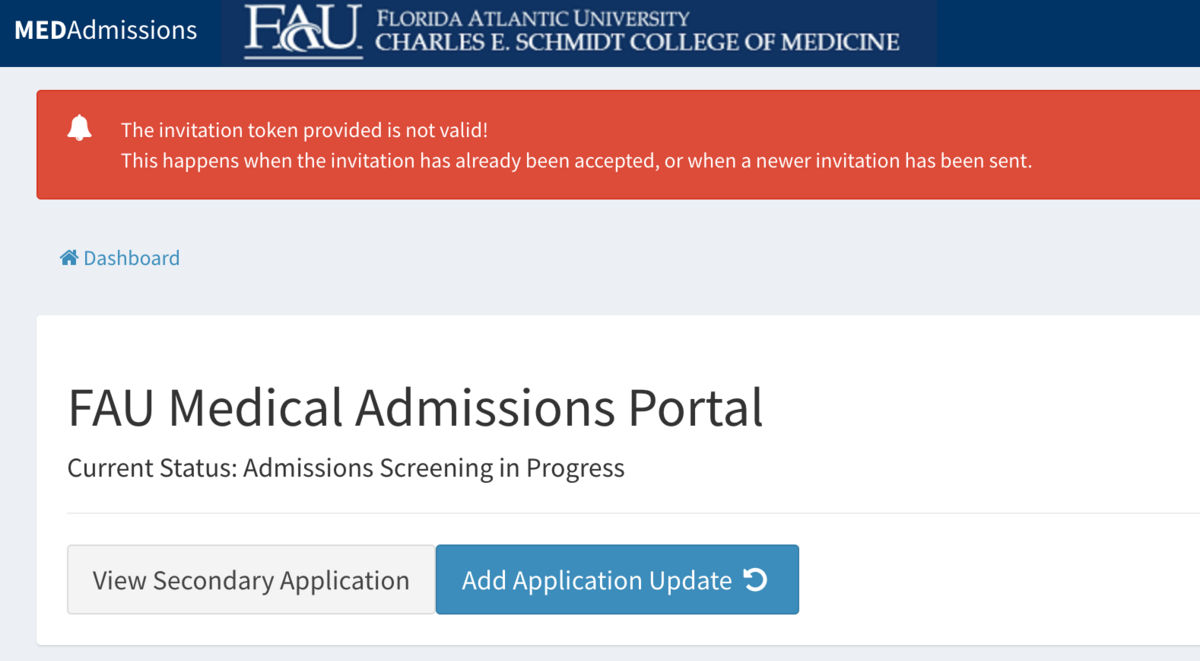Click the alert line about a newer invitation sent

tap(576, 160)
